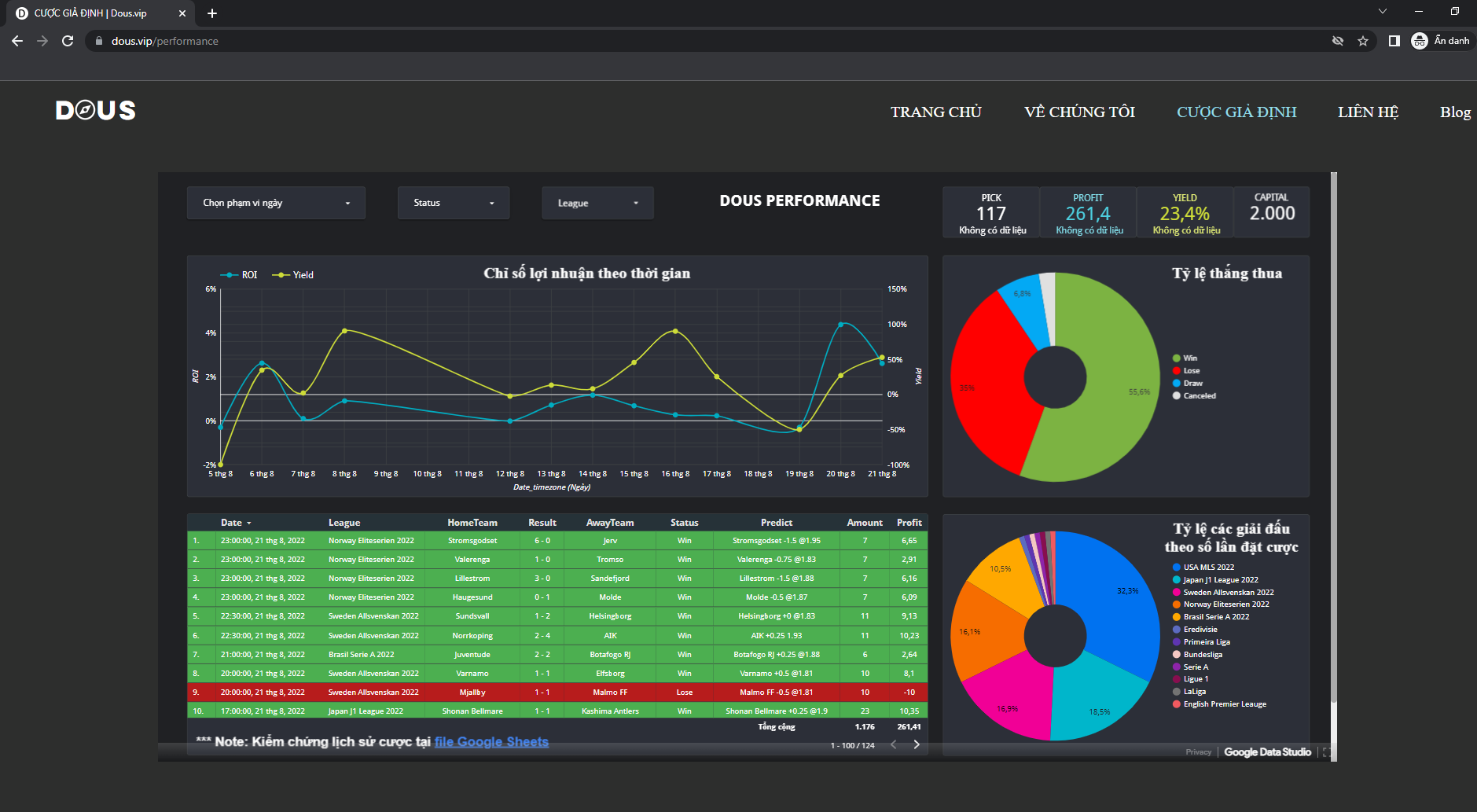Toggle the Yield series in chart legend
Viewport: 1477px width, 812px height.
(293, 275)
